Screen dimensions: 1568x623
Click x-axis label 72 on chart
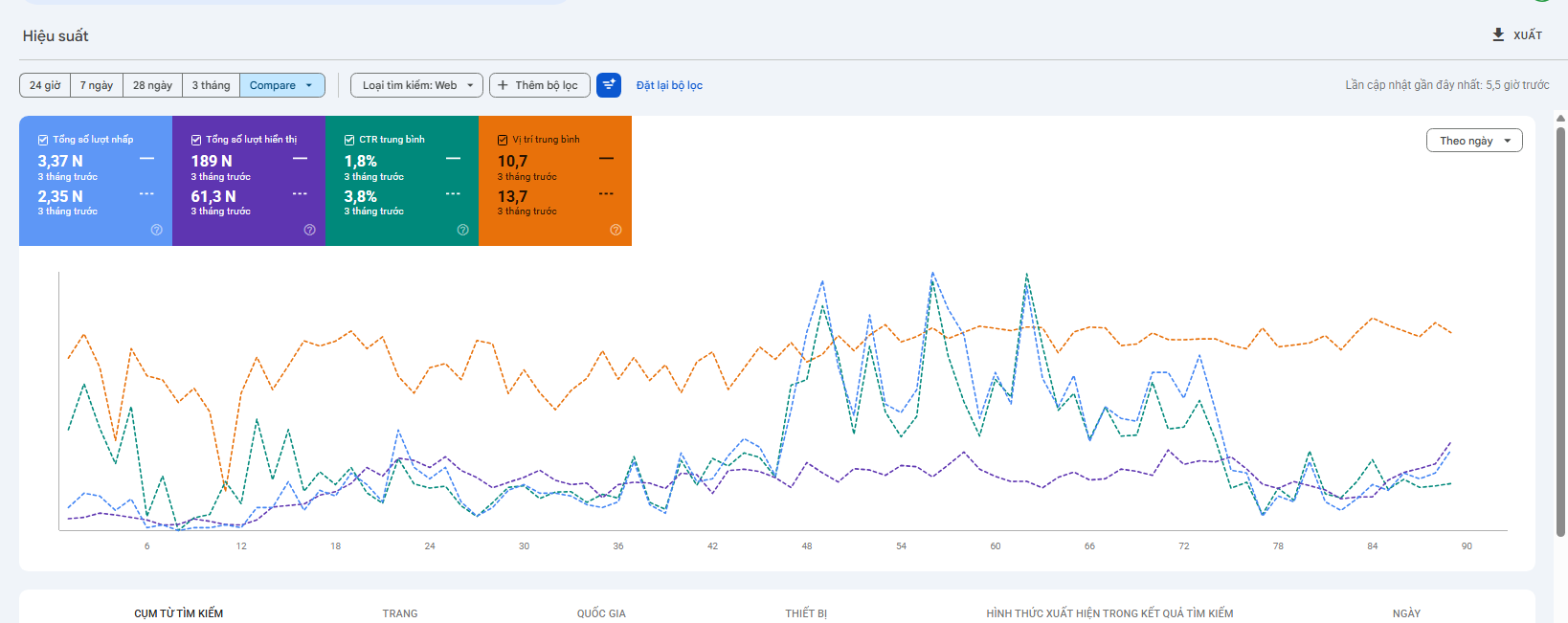pyautogui.click(x=1184, y=545)
